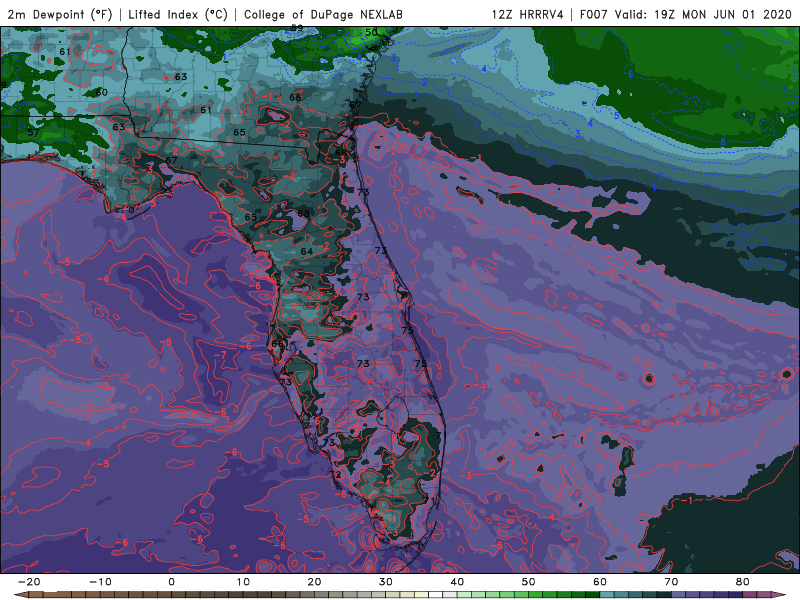The image size is (800, 600).
Task: Click the 'F007 Valid: 19Z MON JUN 01 2020' text
Action: (x=686, y=14)
